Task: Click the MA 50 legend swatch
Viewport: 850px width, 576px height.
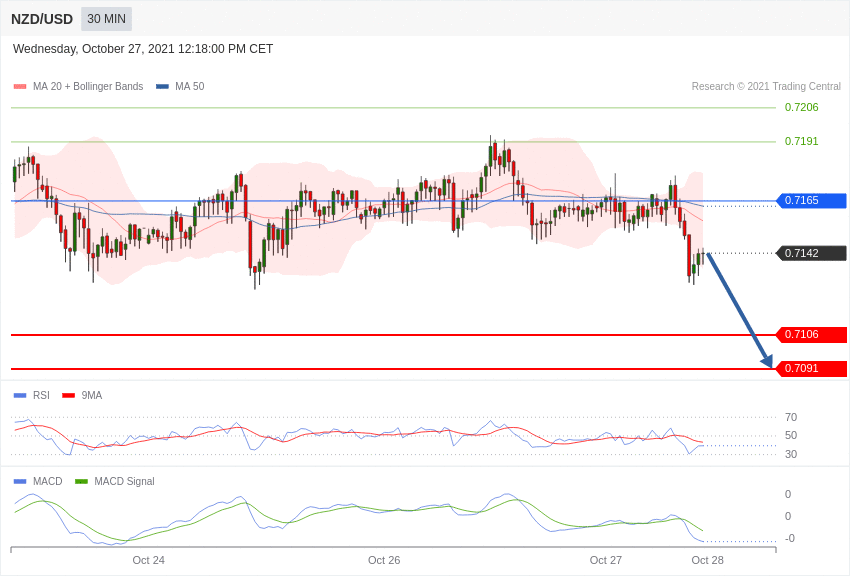Action: [x=162, y=86]
